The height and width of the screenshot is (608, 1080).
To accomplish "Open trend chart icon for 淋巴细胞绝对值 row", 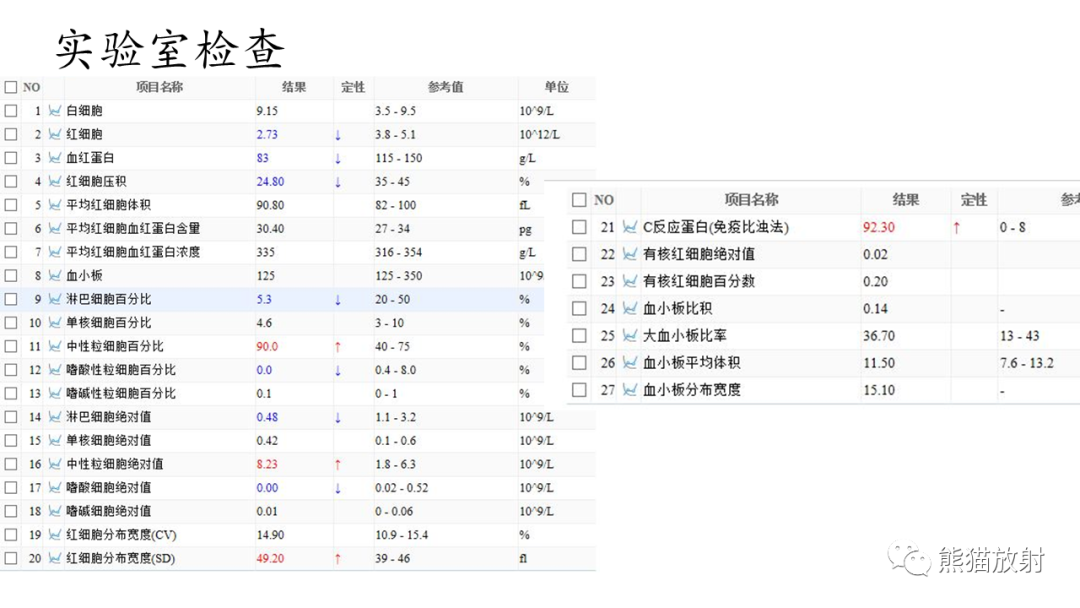I will click(54, 417).
